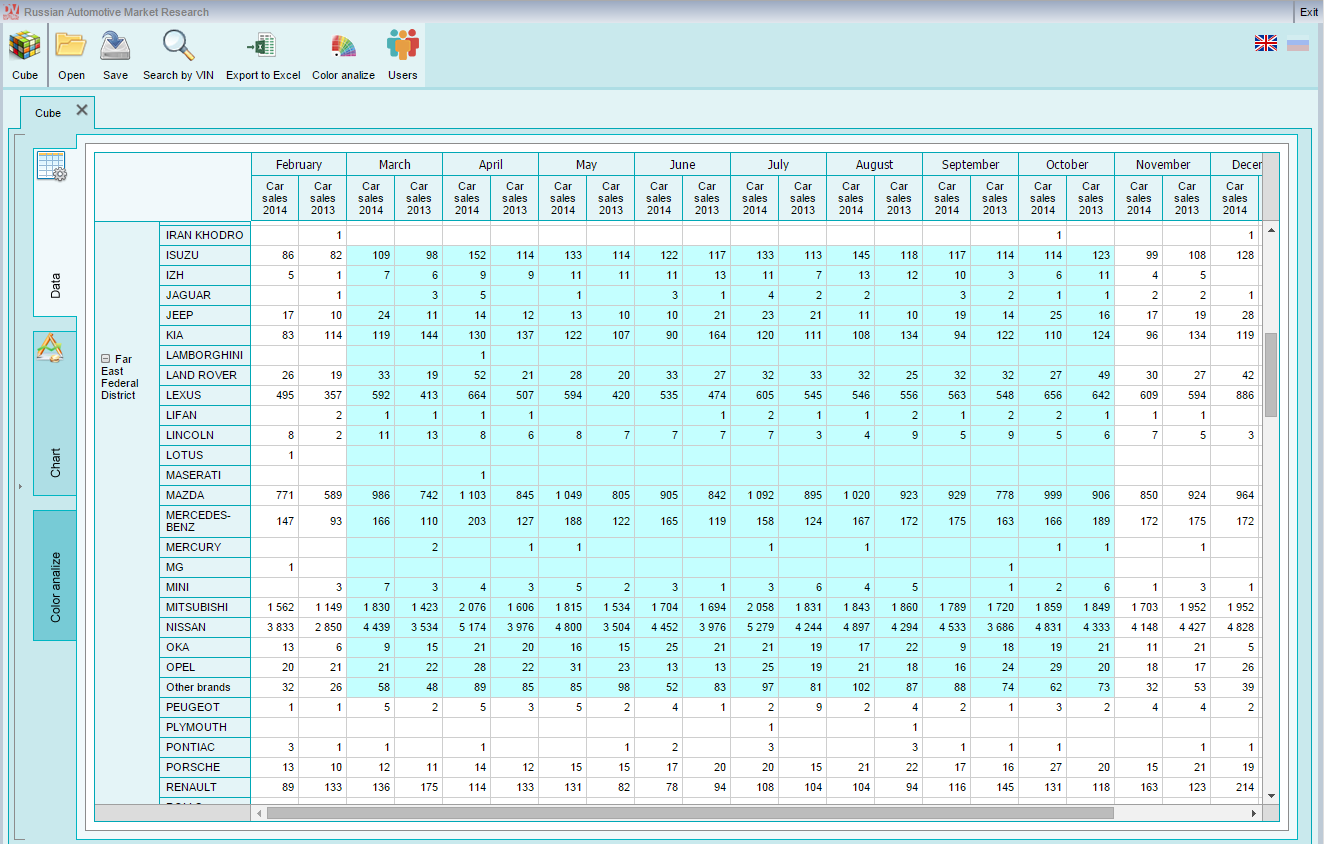Click NISSAN February 2014 value 3 833
The image size is (1324, 844).
[x=275, y=627]
